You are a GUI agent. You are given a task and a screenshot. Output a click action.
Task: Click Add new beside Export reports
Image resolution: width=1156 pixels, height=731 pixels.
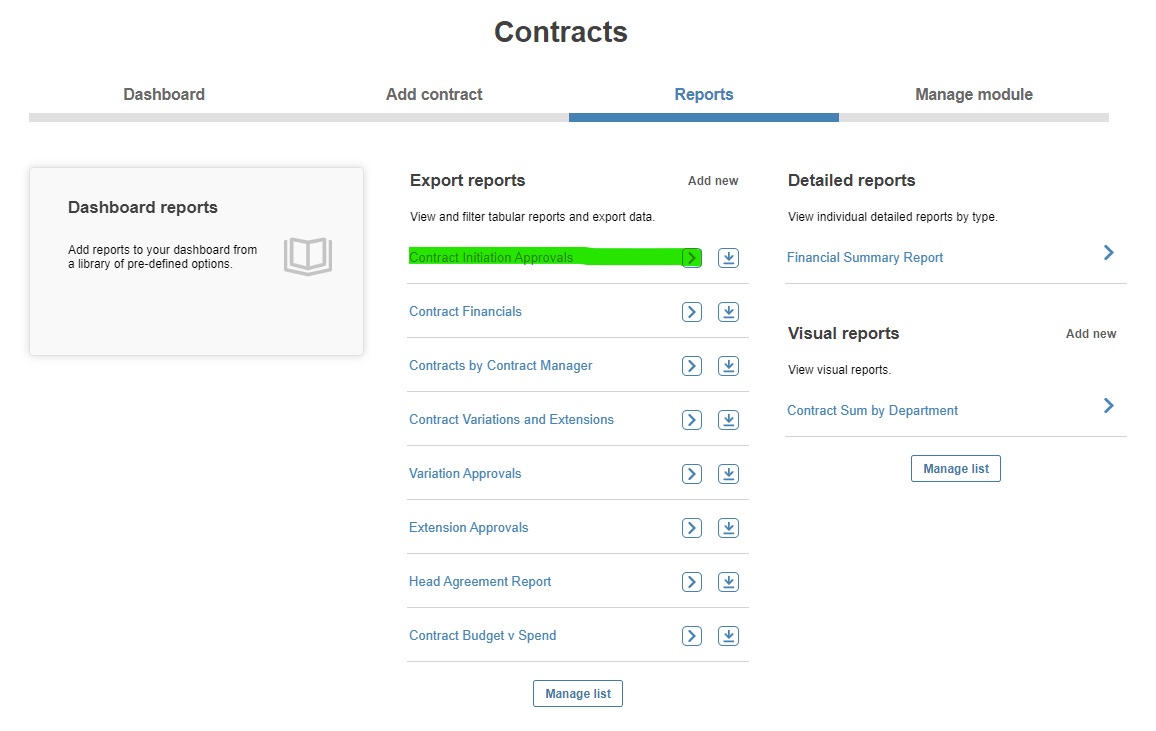point(713,181)
